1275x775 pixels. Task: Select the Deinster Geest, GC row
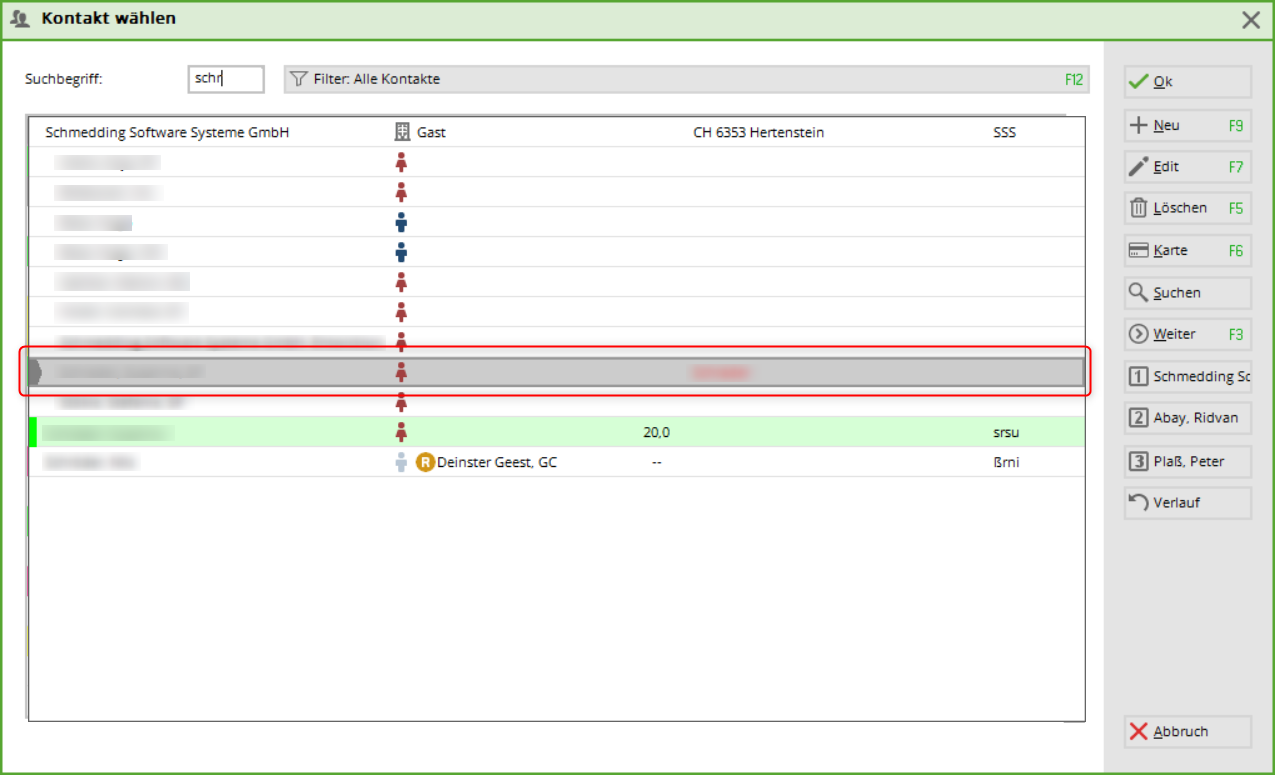click(x=496, y=462)
